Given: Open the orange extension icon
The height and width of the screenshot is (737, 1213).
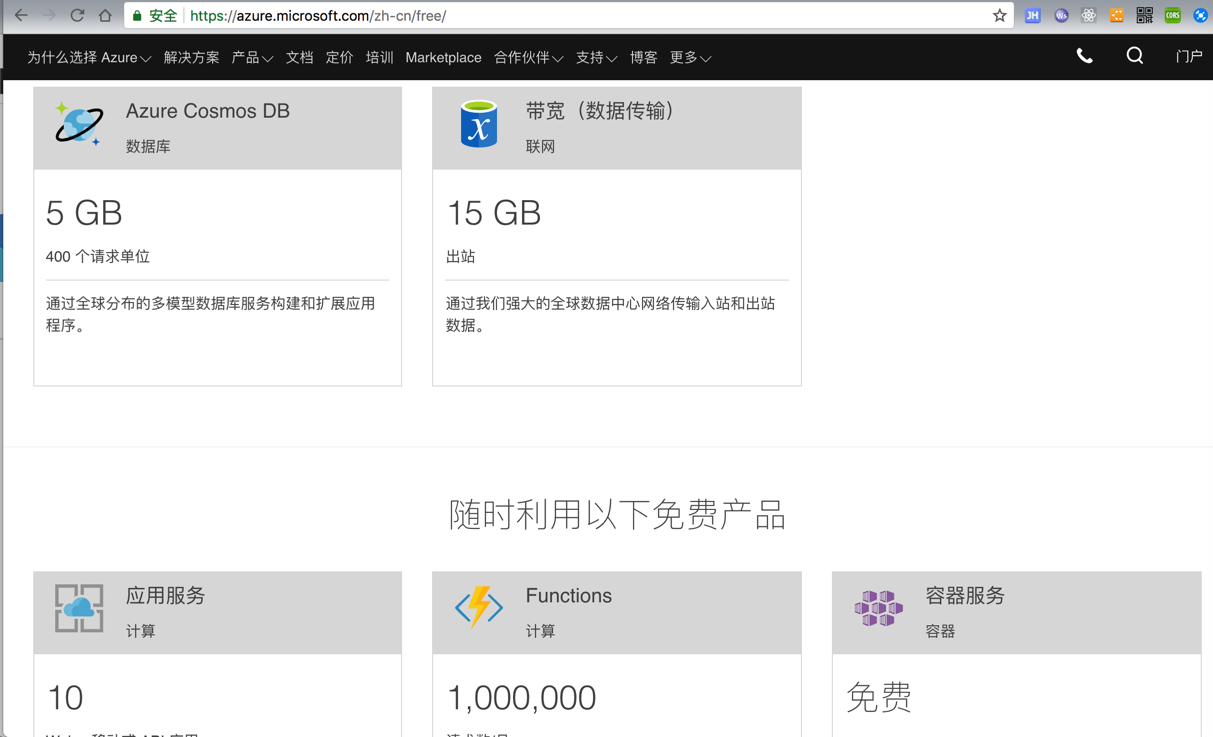Looking at the screenshot, I should point(1117,15).
